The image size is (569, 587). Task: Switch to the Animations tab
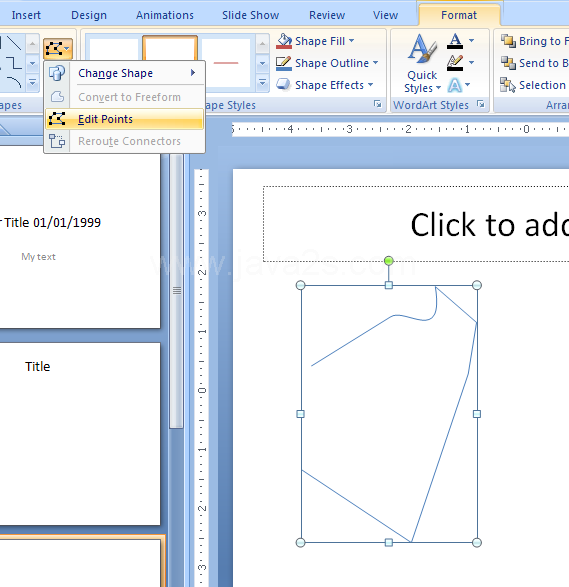(165, 15)
